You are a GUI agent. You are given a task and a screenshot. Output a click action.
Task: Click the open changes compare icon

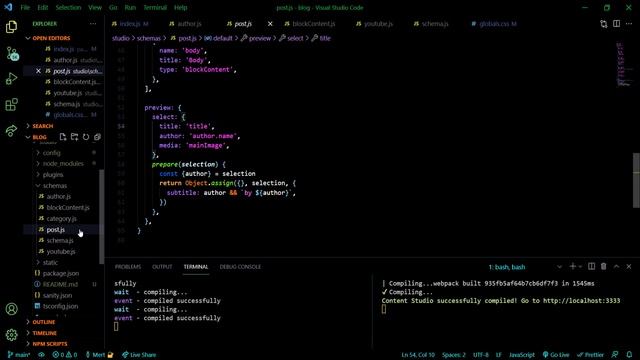click(x=604, y=24)
